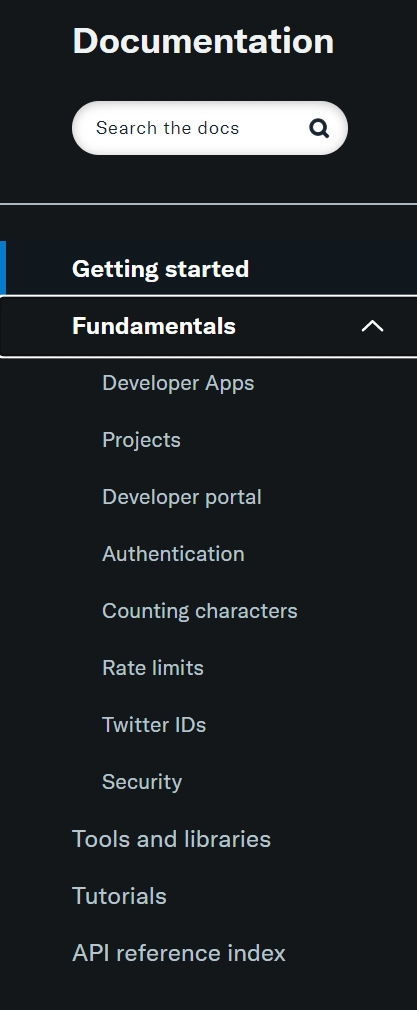Image resolution: width=417 pixels, height=1010 pixels.
Task: Select the Tutorials section
Action: [x=119, y=896]
